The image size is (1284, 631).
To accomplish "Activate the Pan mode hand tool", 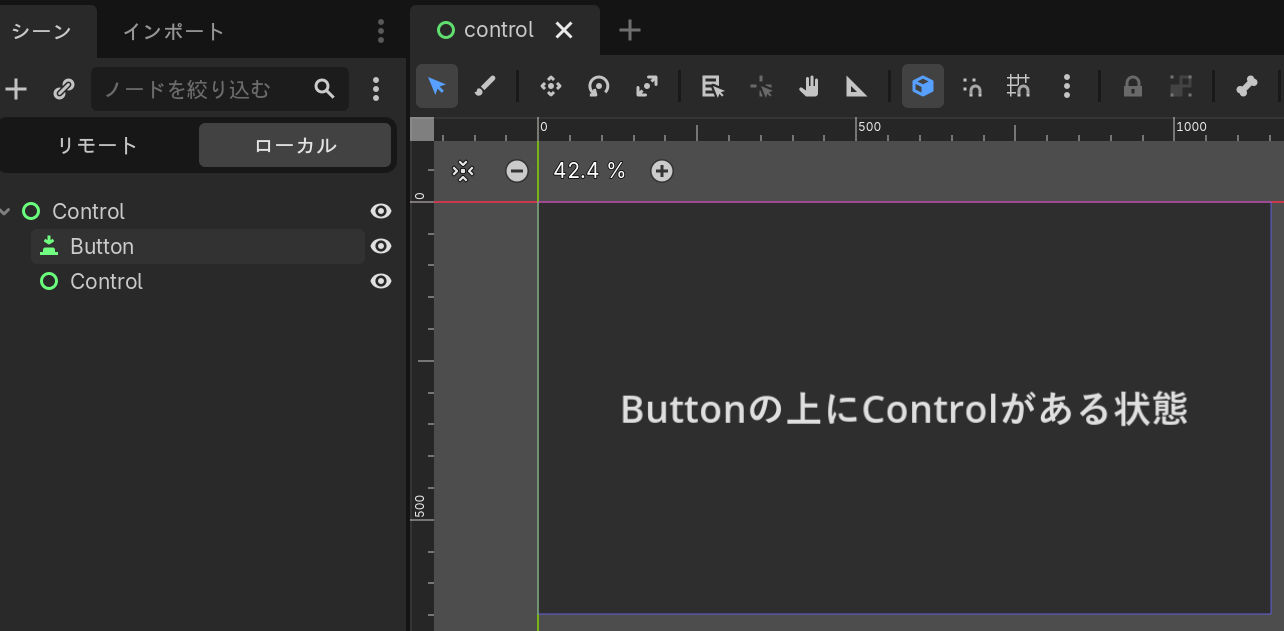I will (x=809, y=86).
